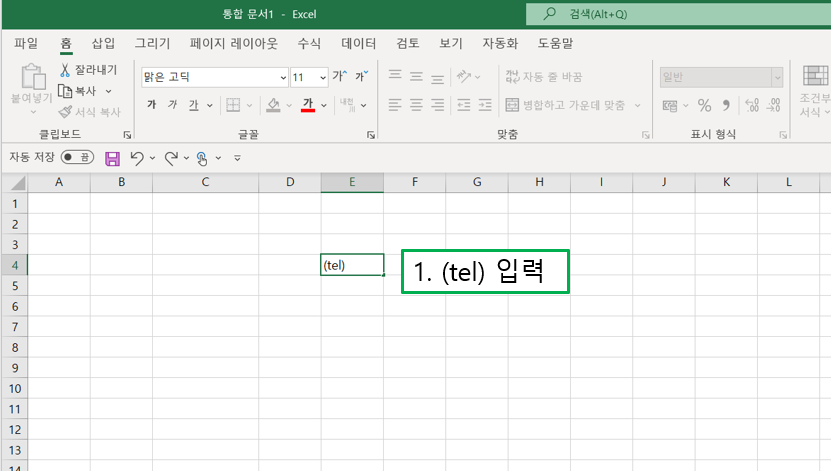Align text right
The image size is (831, 471).
pyautogui.click(x=437, y=105)
